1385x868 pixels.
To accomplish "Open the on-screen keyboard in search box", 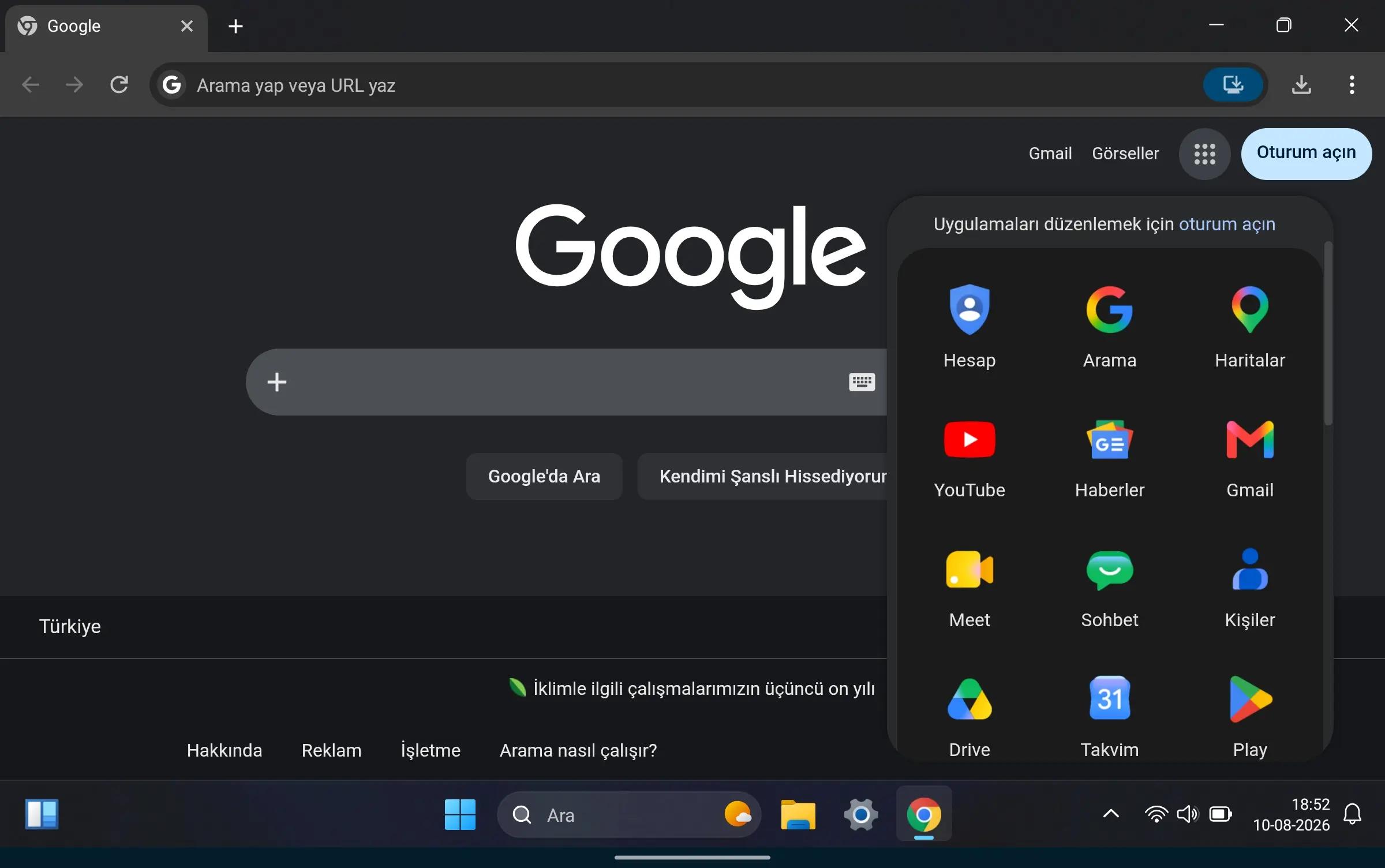I will tap(862, 381).
